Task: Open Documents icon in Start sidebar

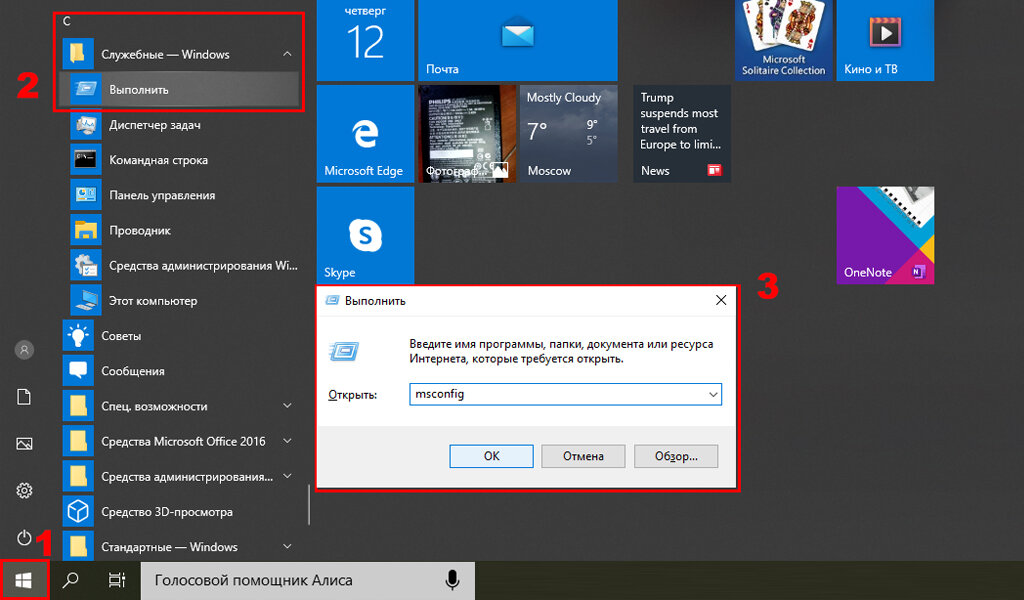Action: tap(24, 397)
